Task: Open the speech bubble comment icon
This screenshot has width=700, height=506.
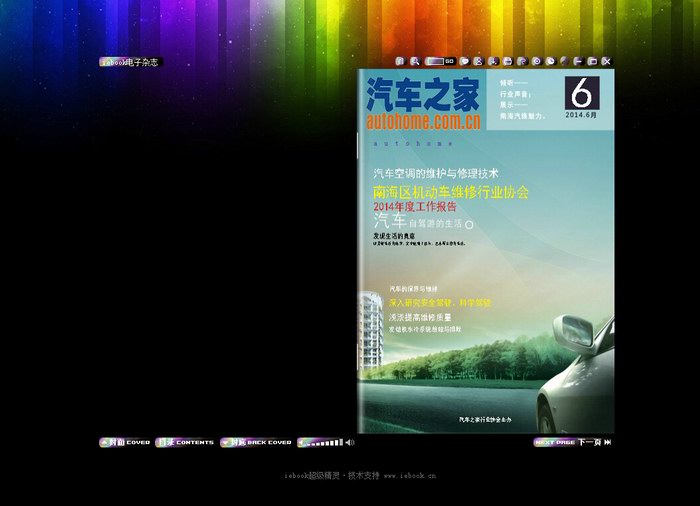Action: (464, 62)
